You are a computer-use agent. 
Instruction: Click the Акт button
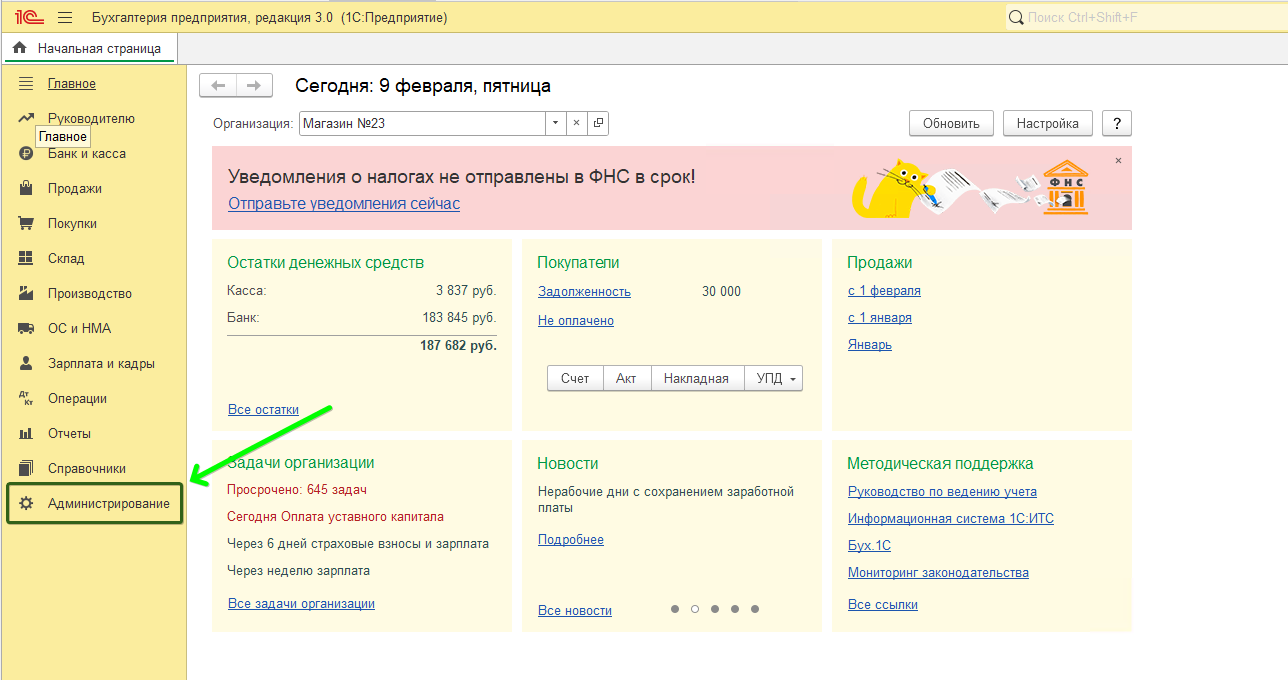(626, 379)
